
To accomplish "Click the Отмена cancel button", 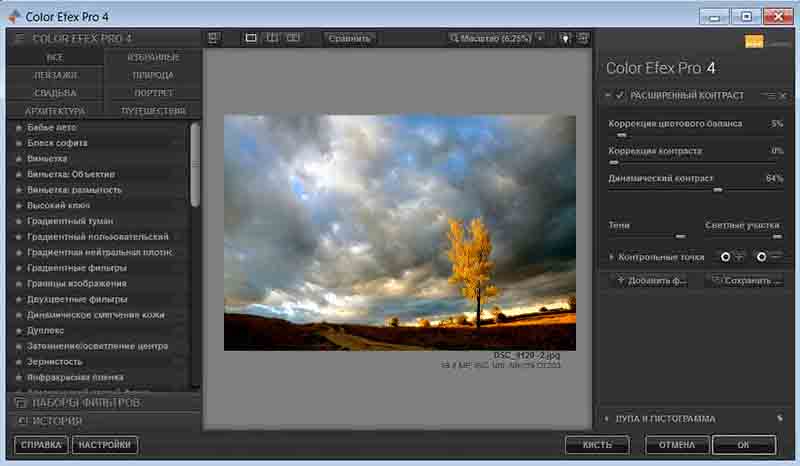I will pos(677,445).
